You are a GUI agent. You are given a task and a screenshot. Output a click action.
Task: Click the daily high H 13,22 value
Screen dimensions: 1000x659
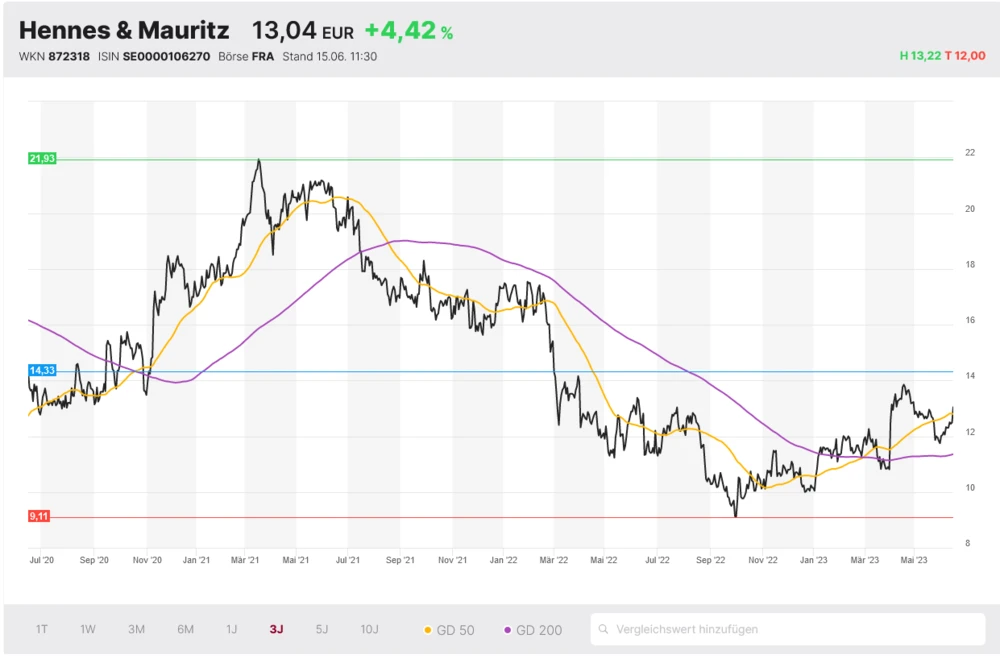920,56
